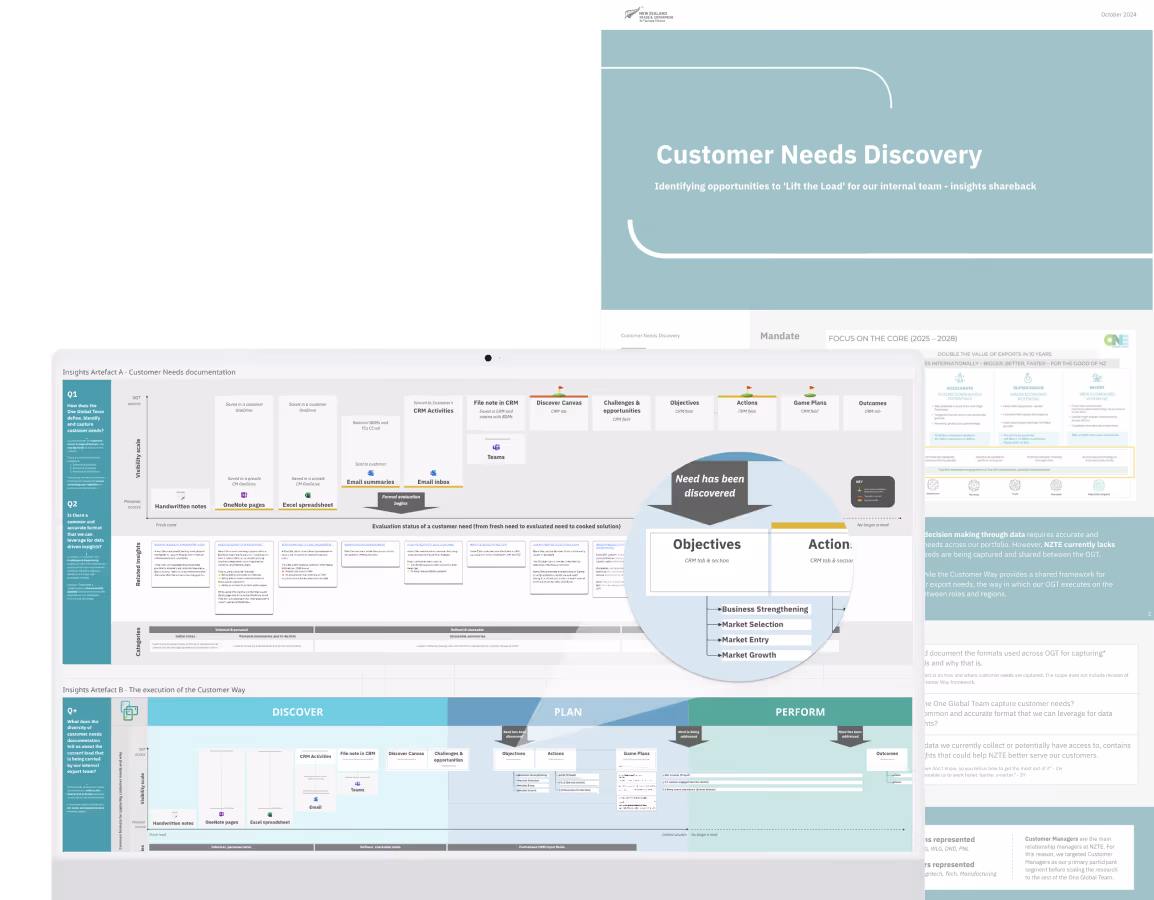
Task: Click the green ONE logo on Mandate slide
Action: click(x=1116, y=339)
